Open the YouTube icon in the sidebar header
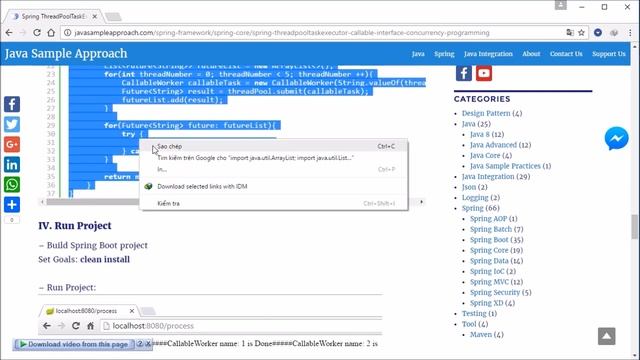 click(x=484, y=73)
